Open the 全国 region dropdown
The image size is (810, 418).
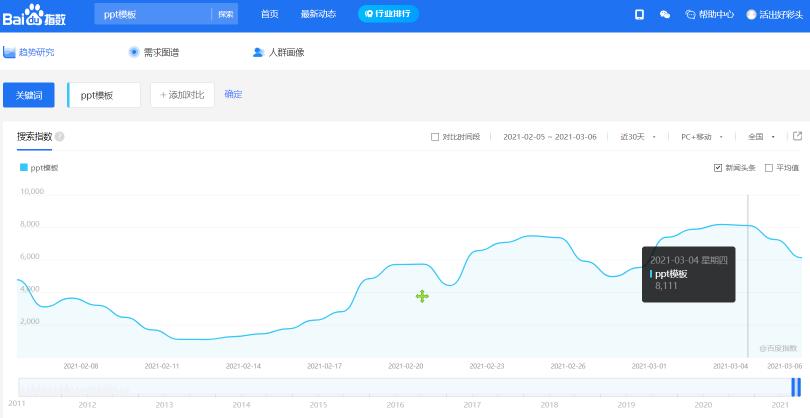761,137
